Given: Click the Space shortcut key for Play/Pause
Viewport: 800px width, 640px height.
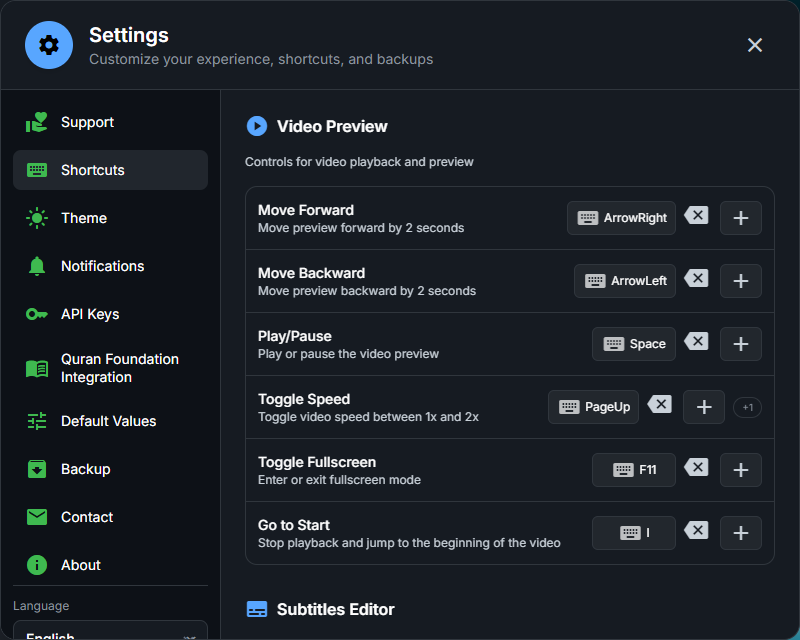Looking at the screenshot, I should click(634, 344).
